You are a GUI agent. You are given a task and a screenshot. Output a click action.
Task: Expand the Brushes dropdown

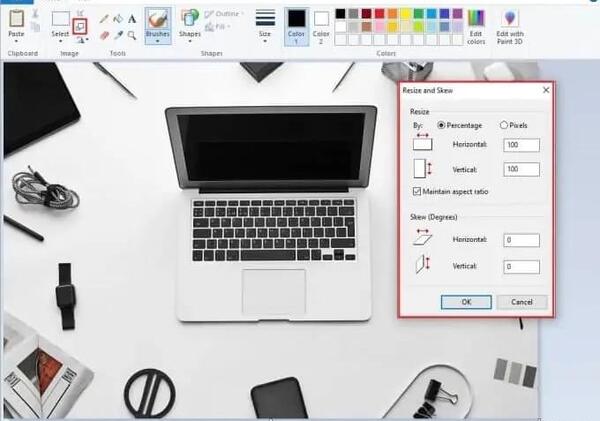(158, 41)
